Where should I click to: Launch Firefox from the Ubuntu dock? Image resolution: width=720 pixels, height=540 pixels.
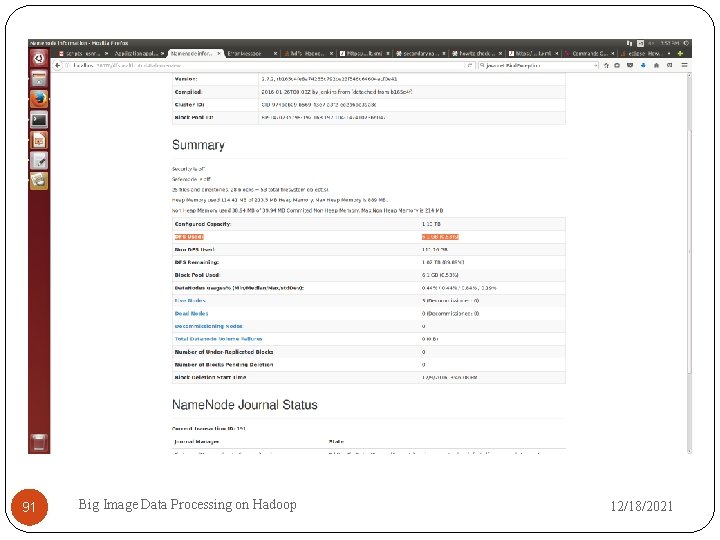pyautogui.click(x=39, y=99)
